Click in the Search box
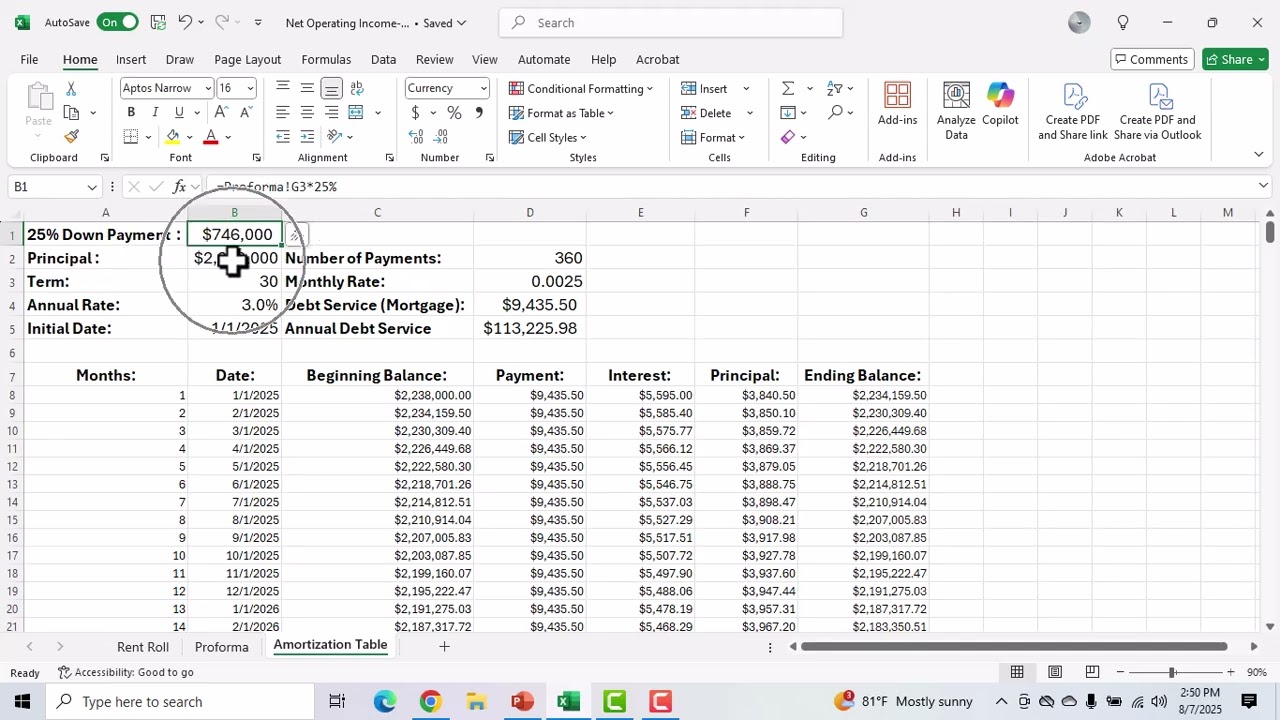 pos(671,23)
